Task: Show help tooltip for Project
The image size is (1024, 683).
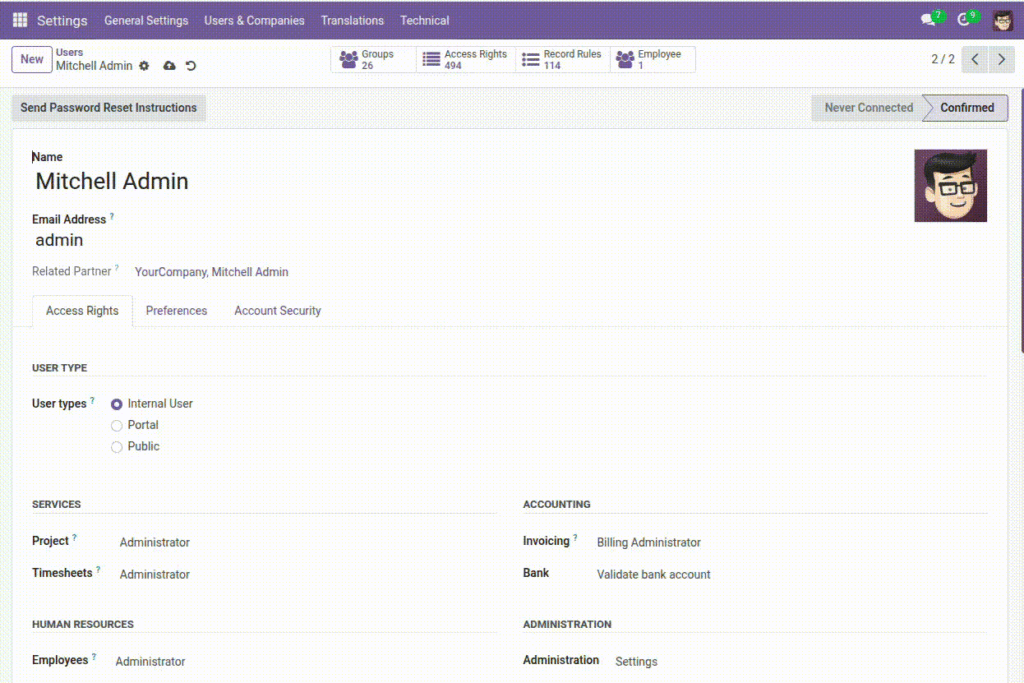Action: 74,537
